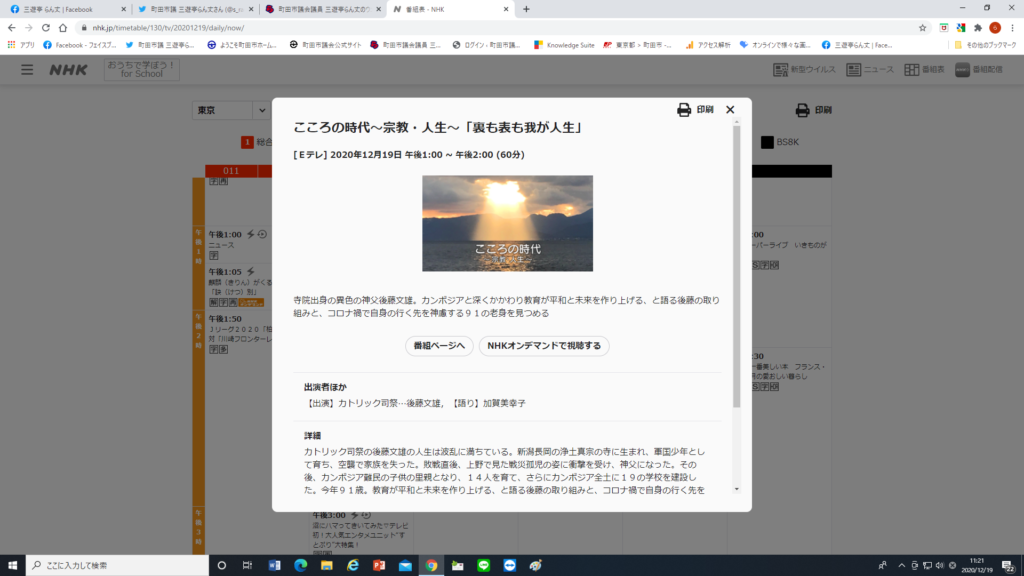Open the ニュース header link
The height and width of the screenshot is (576, 1024).
click(870, 69)
